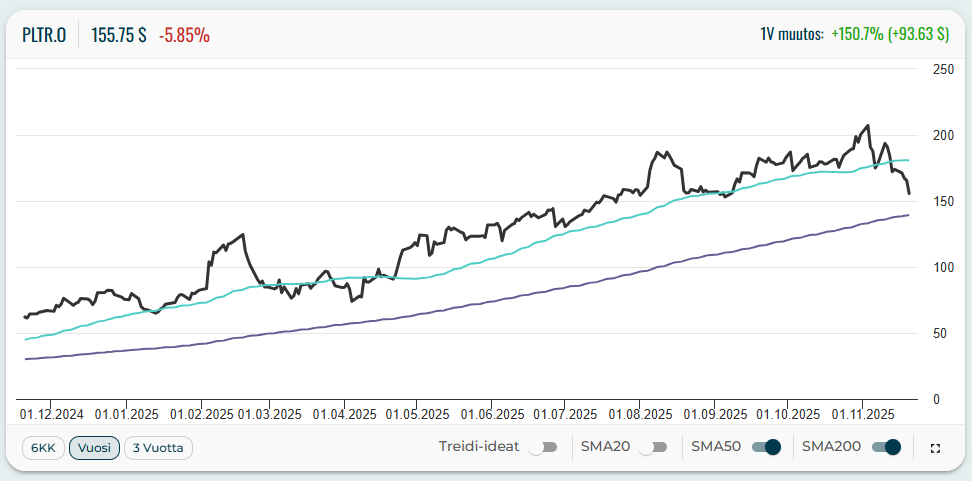Select the 6KK time range
This screenshot has height=481, width=972.
coord(43,448)
